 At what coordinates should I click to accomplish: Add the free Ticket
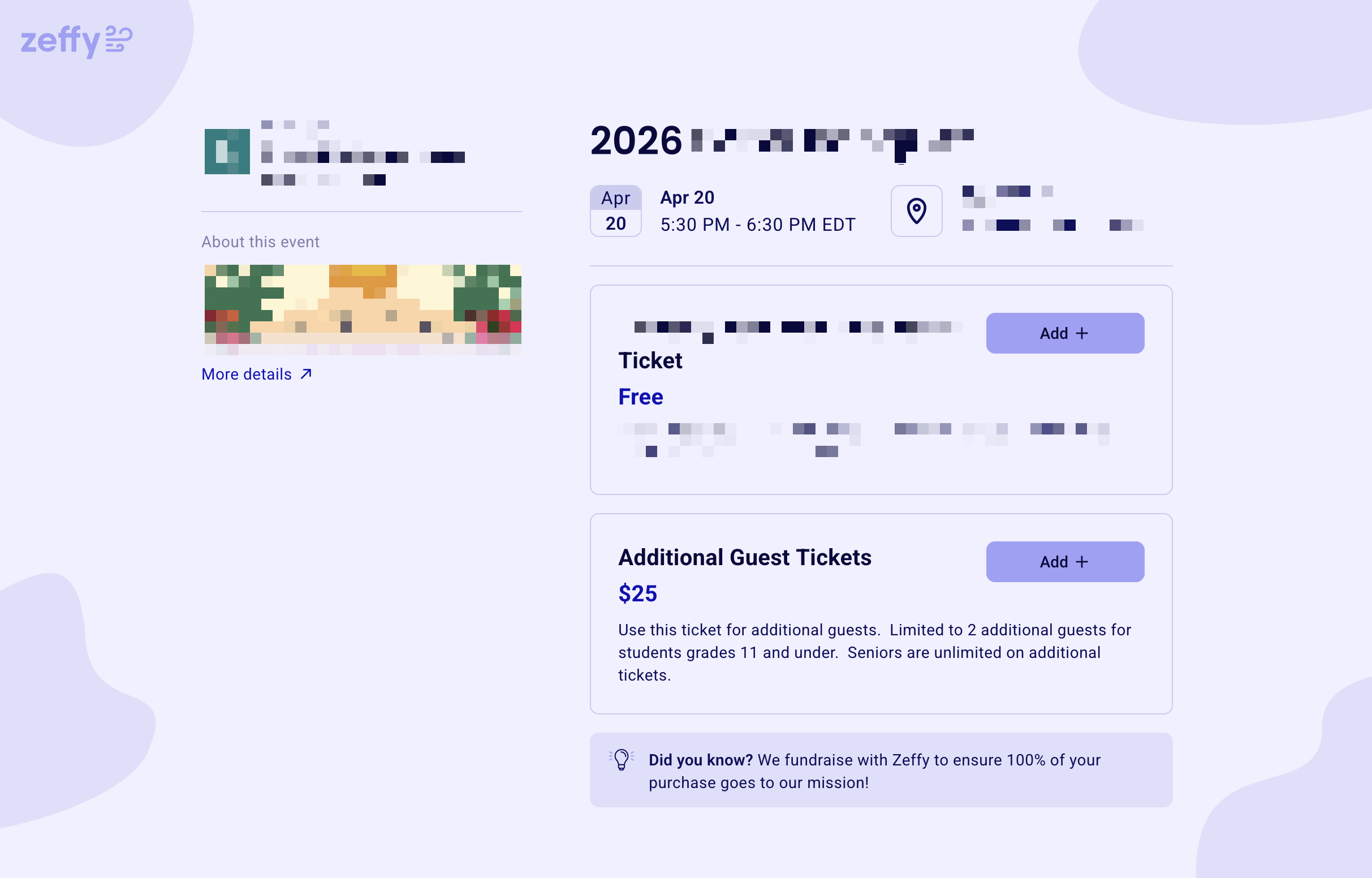1064,333
